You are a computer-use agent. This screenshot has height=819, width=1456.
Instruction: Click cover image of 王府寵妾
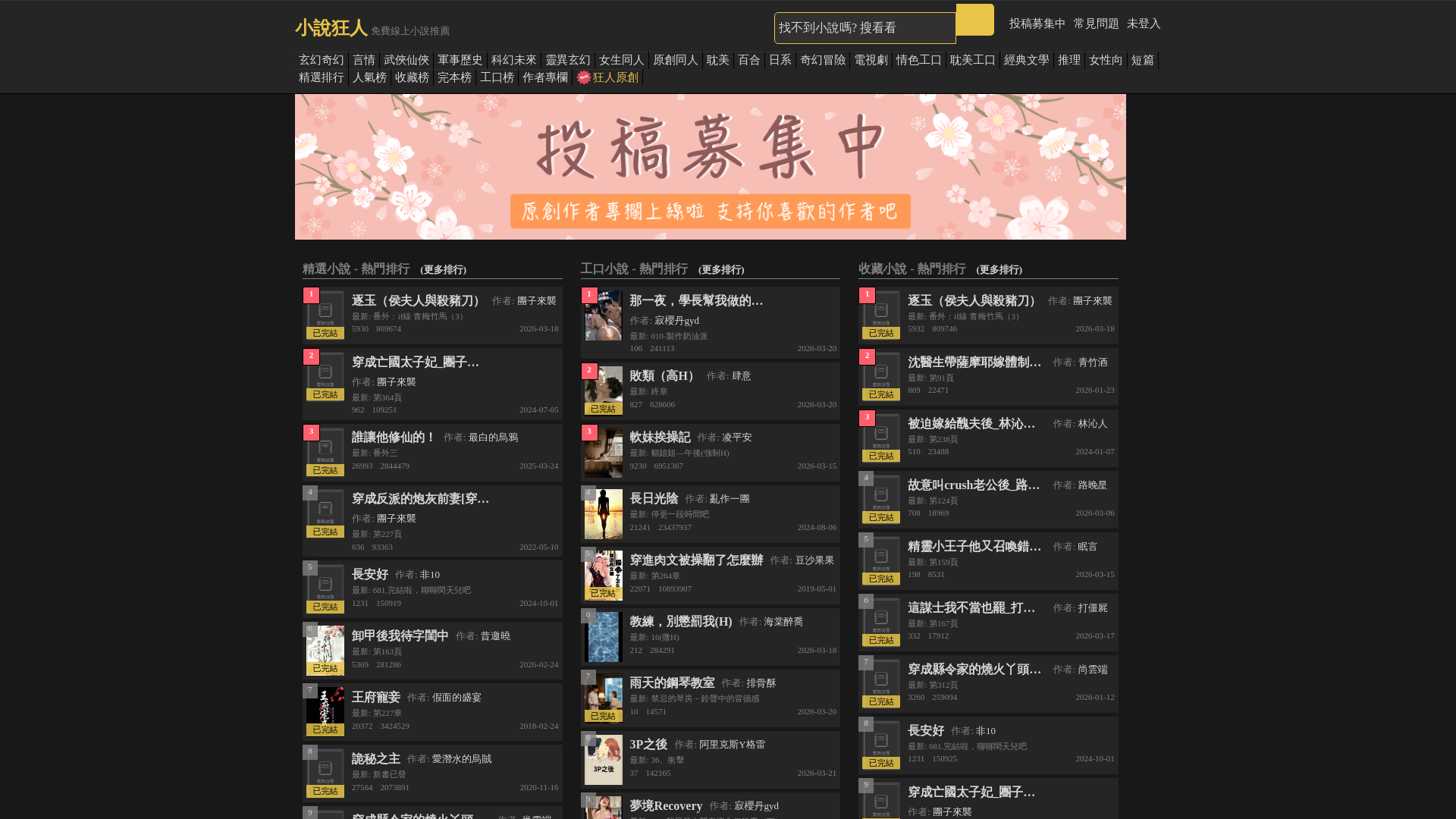click(325, 712)
